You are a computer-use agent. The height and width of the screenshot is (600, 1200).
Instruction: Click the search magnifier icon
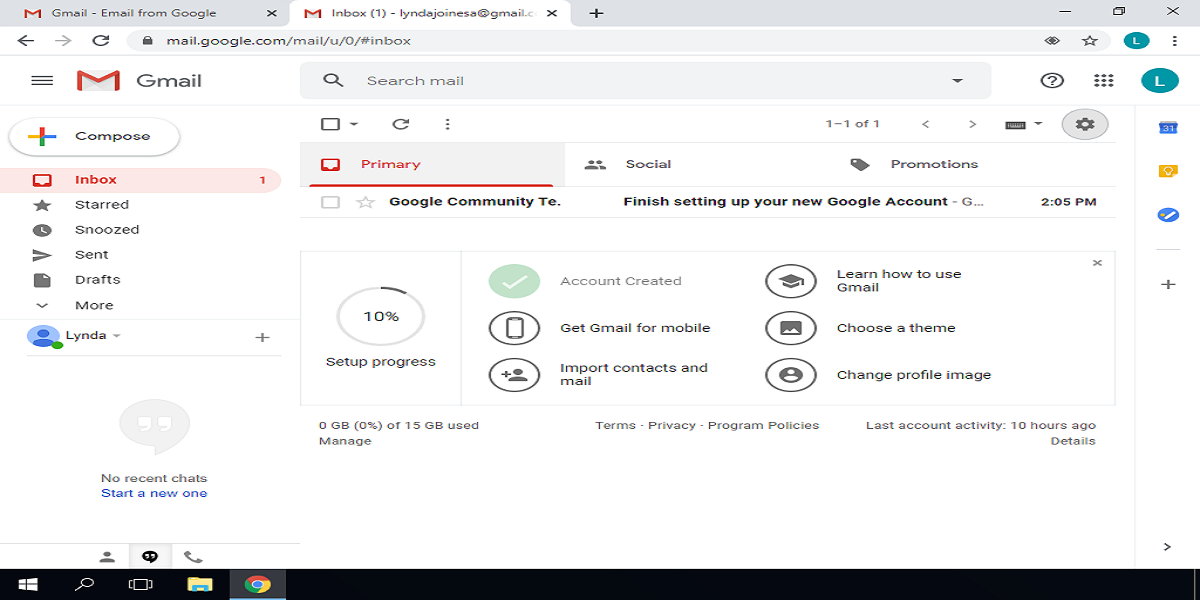click(x=334, y=81)
